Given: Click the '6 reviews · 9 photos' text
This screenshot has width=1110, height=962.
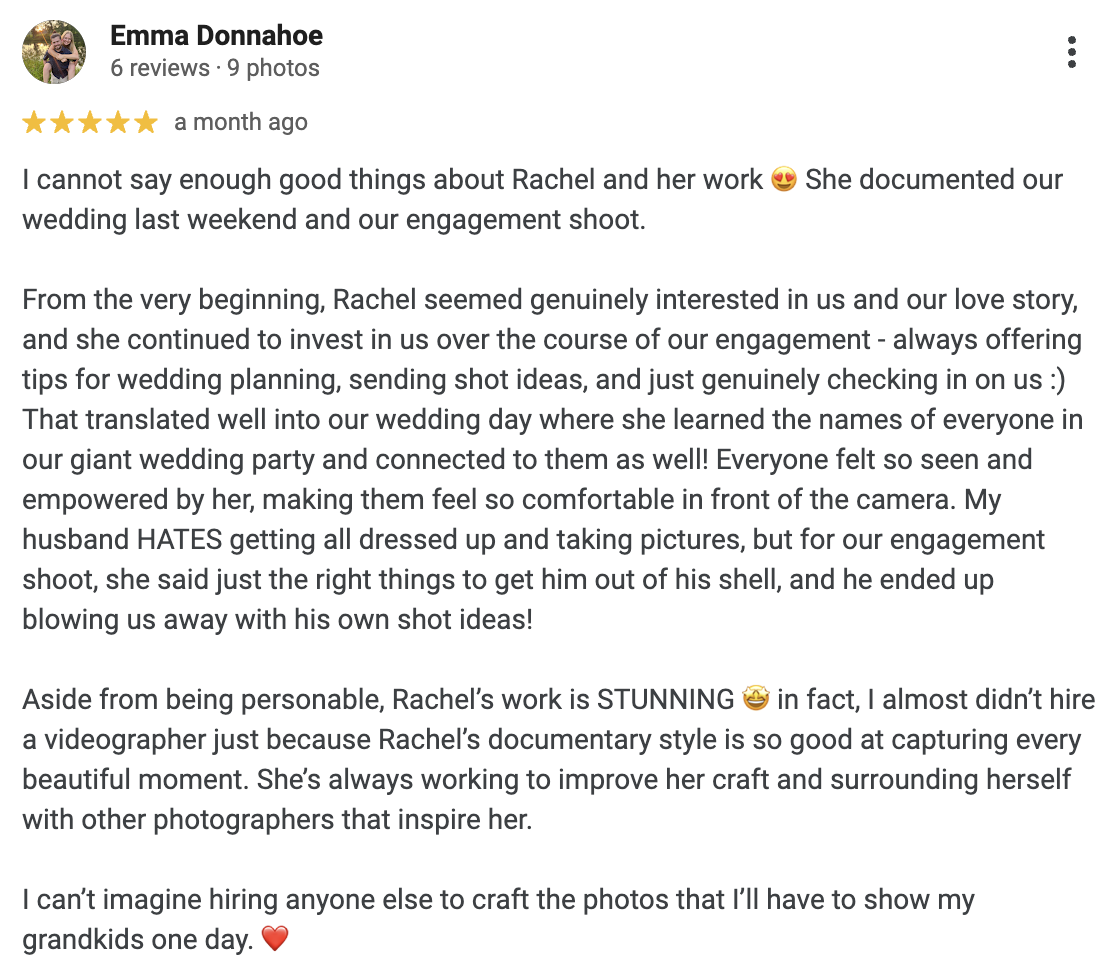Looking at the screenshot, I should pyautogui.click(x=214, y=68).
